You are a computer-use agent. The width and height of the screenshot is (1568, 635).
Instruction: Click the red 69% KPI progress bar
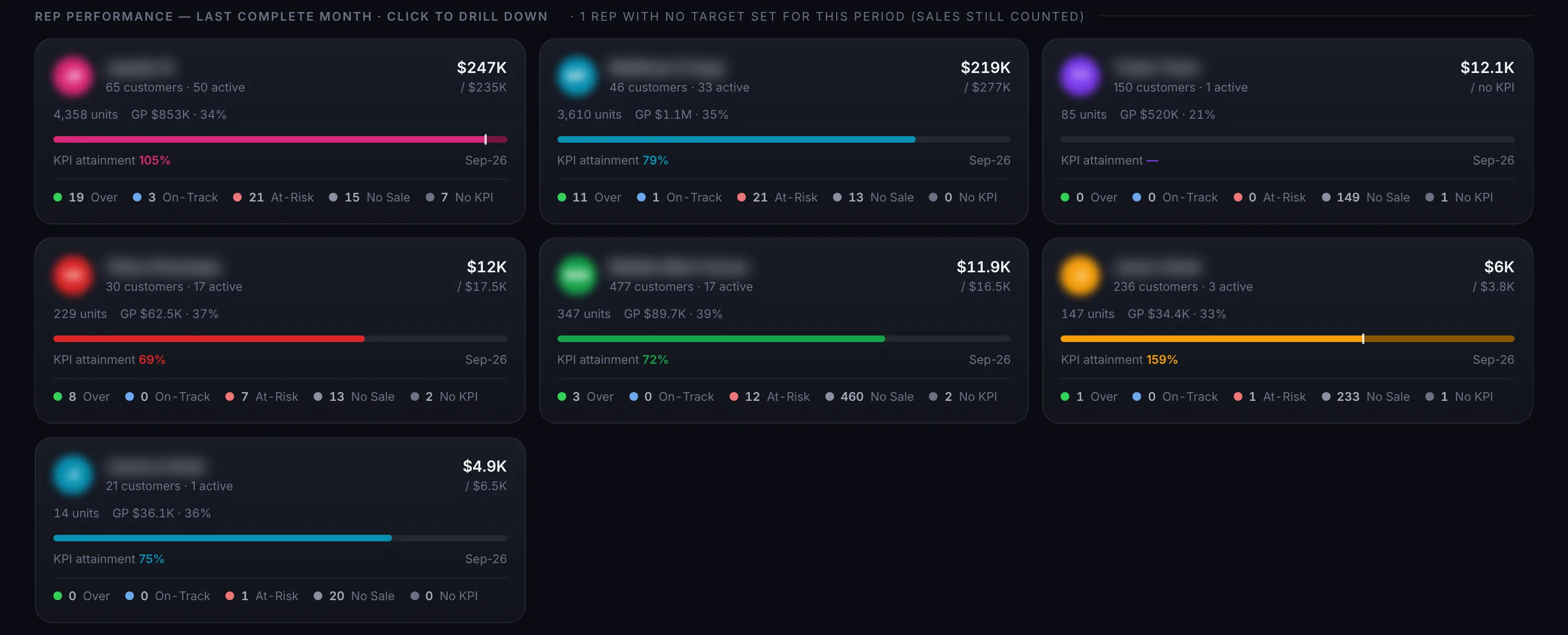(280, 339)
